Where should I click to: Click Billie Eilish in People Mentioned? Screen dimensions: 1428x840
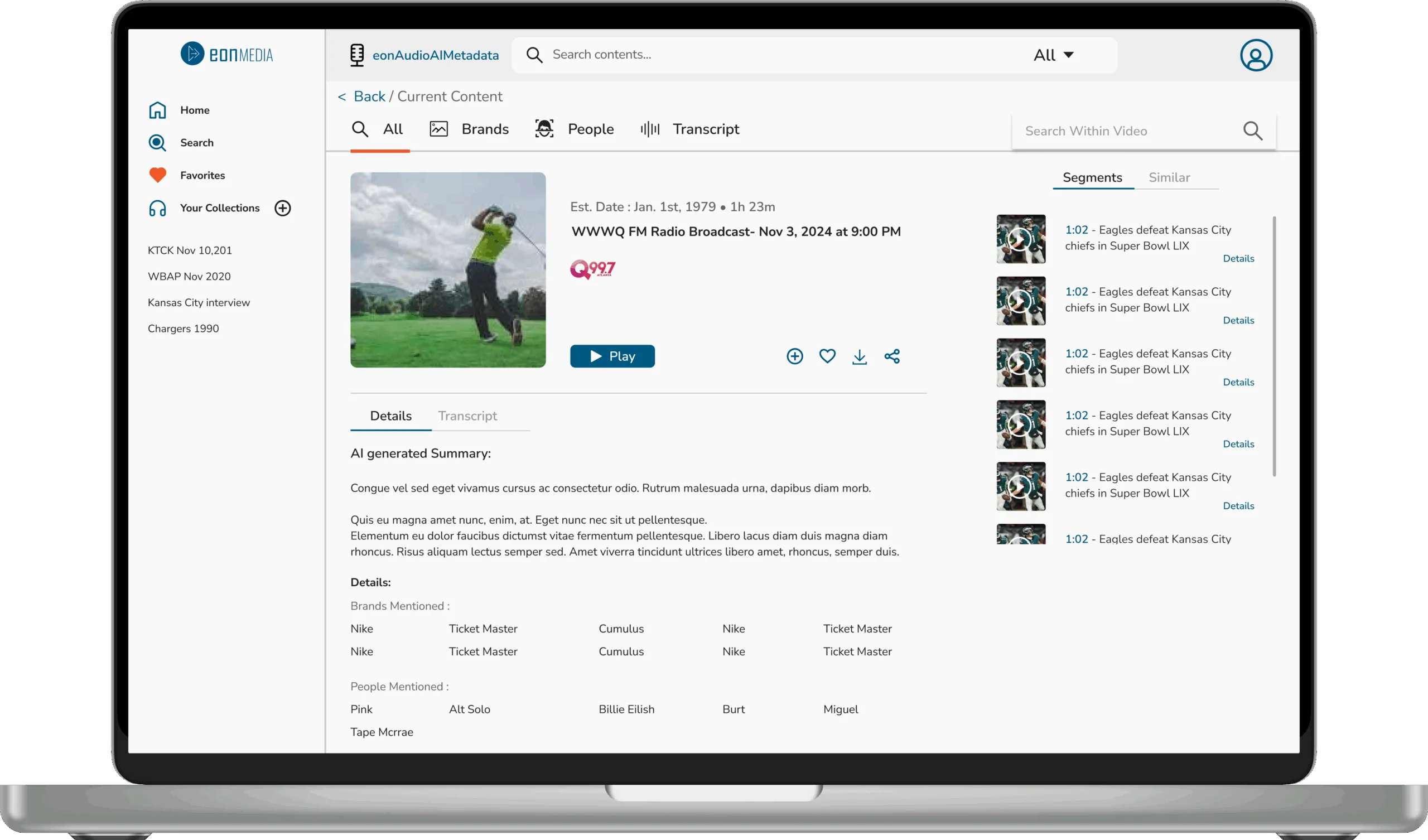click(x=626, y=709)
